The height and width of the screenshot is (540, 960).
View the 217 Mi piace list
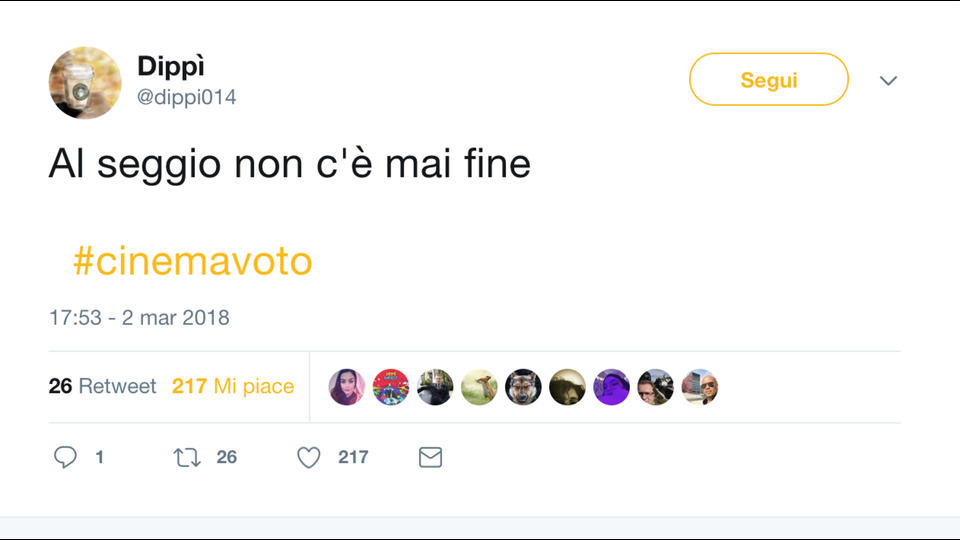233,386
